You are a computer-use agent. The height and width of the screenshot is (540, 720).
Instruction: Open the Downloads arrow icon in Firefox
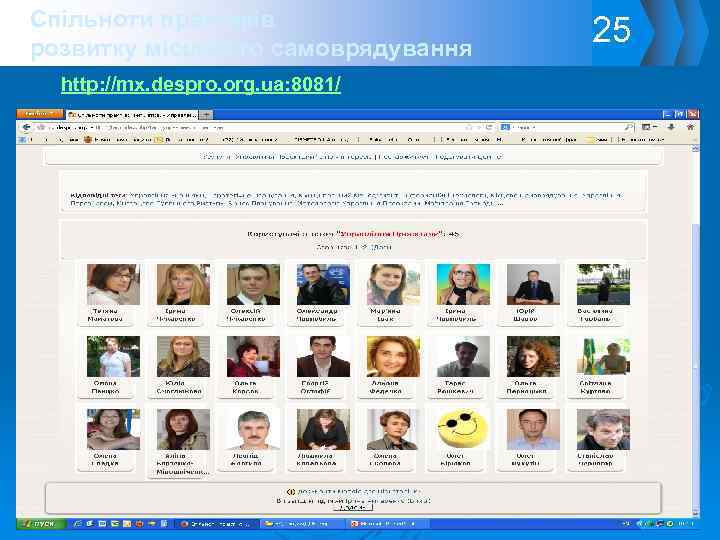pyautogui.click(x=671, y=127)
